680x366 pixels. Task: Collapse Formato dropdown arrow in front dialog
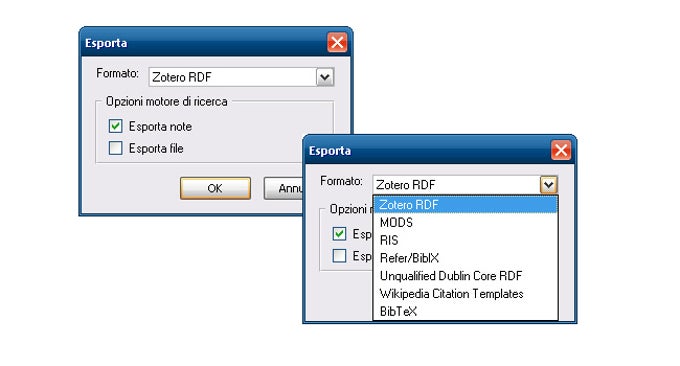click(549, 185)
